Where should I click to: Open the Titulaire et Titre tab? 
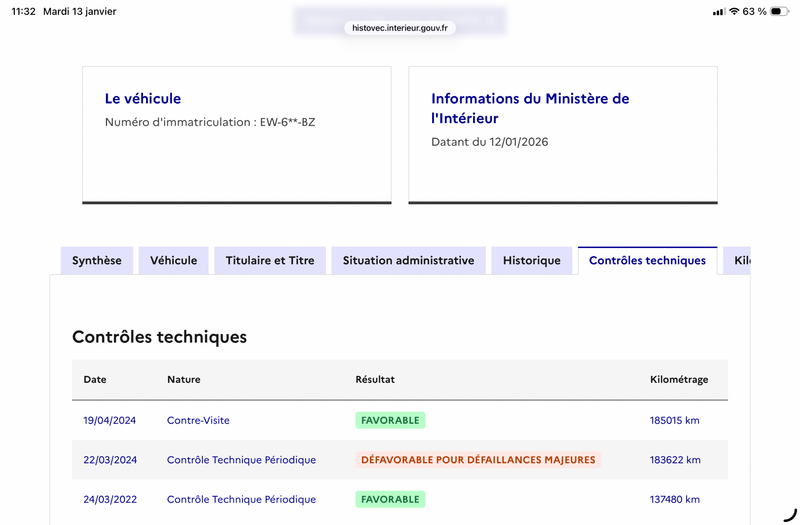[270, 261]
